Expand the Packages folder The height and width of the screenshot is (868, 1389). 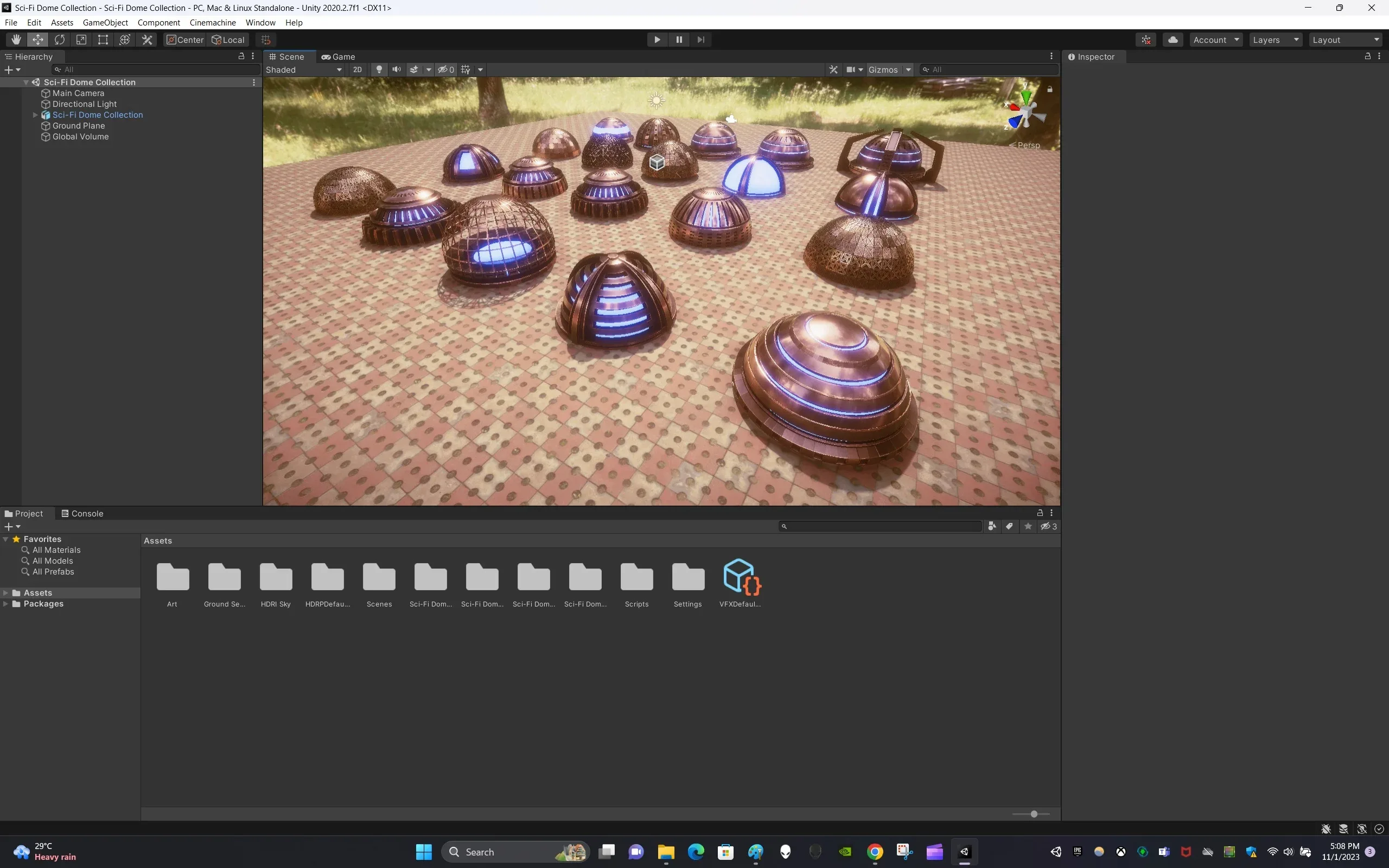click(5, 604)
